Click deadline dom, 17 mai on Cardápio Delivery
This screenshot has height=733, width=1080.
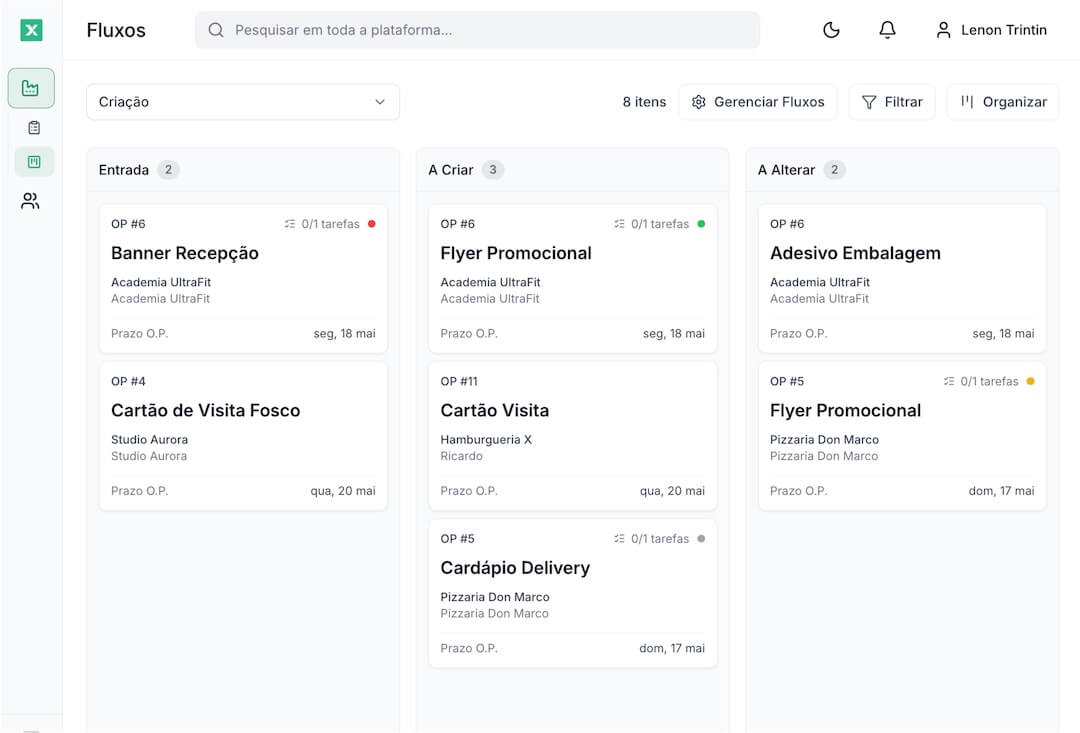tap(672, 648)
